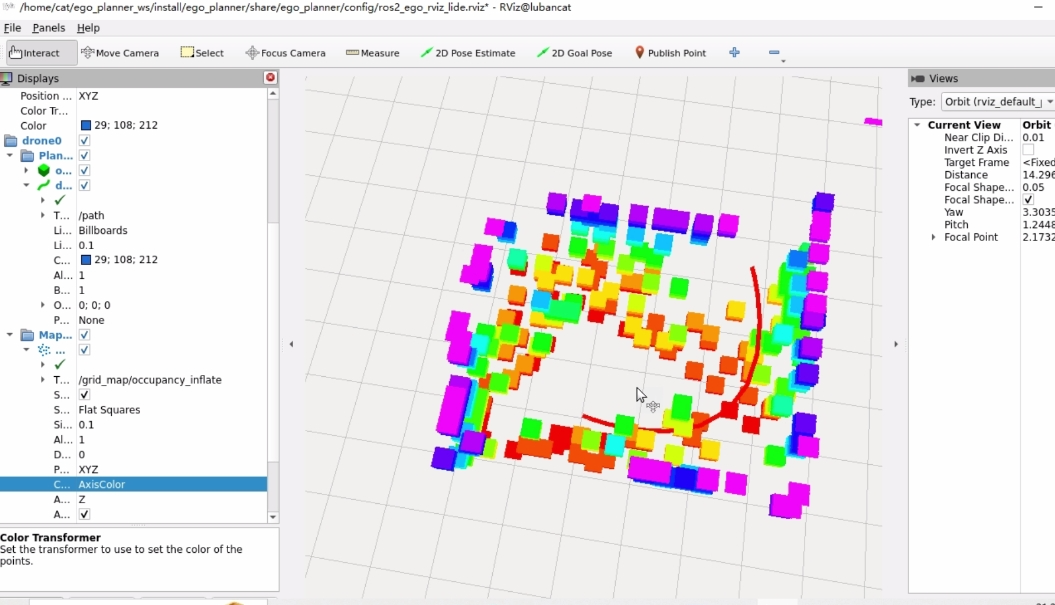
Task: Enable the Invert Z Axis checkbox
Action: pyautogui.click(x=1028, y=150)
